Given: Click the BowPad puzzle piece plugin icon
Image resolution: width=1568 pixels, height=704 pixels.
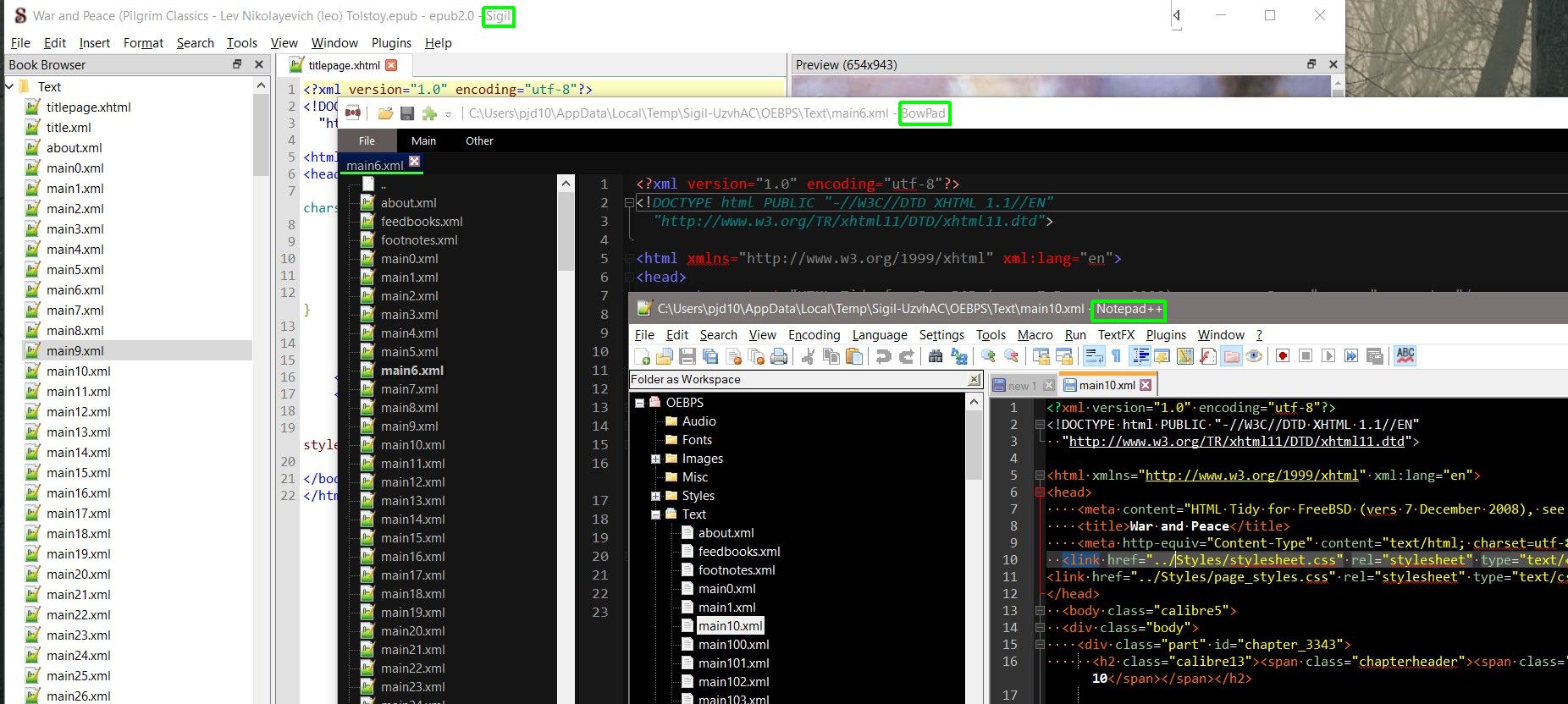Looking at the screenshot, I should [x=429, y=113].
